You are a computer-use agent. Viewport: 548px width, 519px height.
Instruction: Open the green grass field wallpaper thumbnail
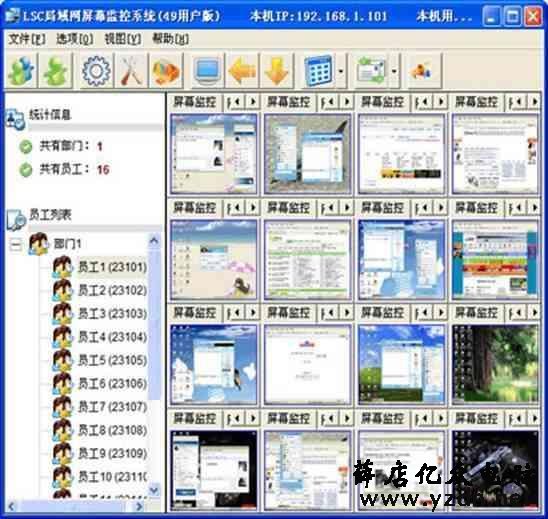point(402,365)
